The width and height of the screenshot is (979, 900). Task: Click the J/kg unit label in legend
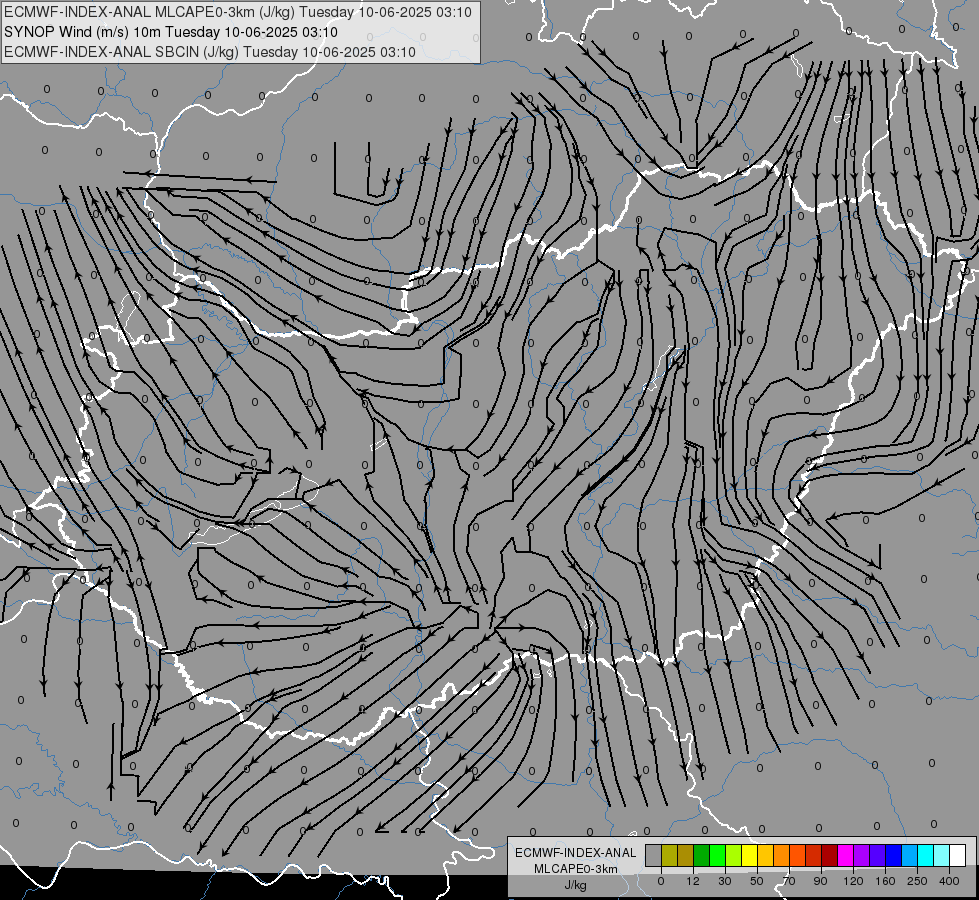(575, 885)
